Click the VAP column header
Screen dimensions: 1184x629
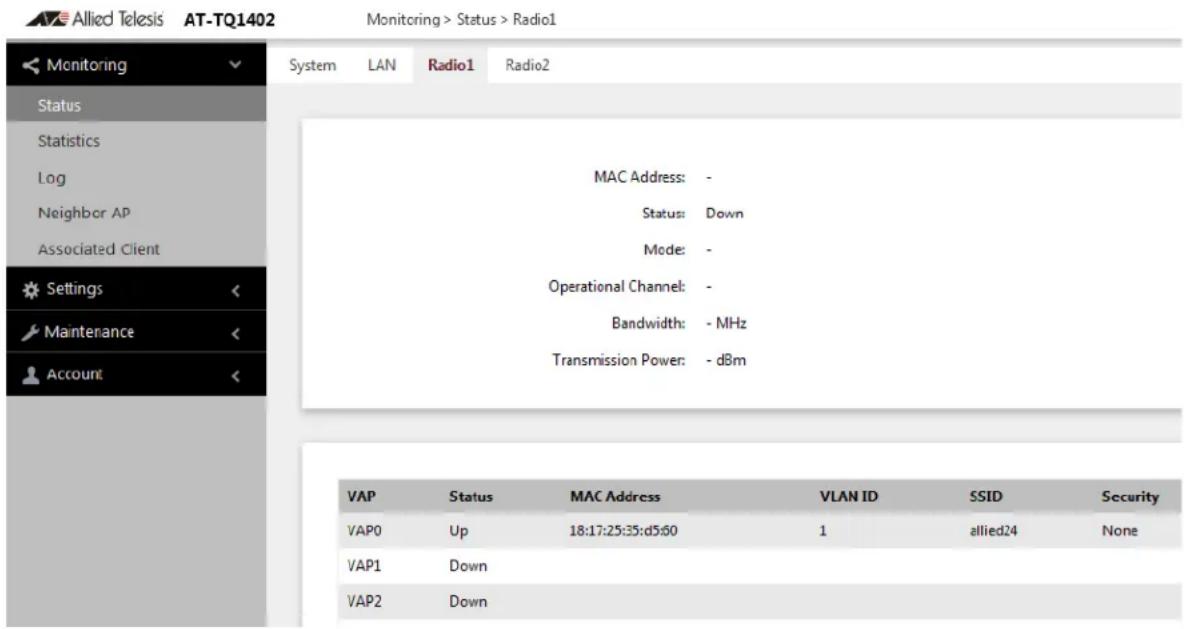tap(362, 497)
